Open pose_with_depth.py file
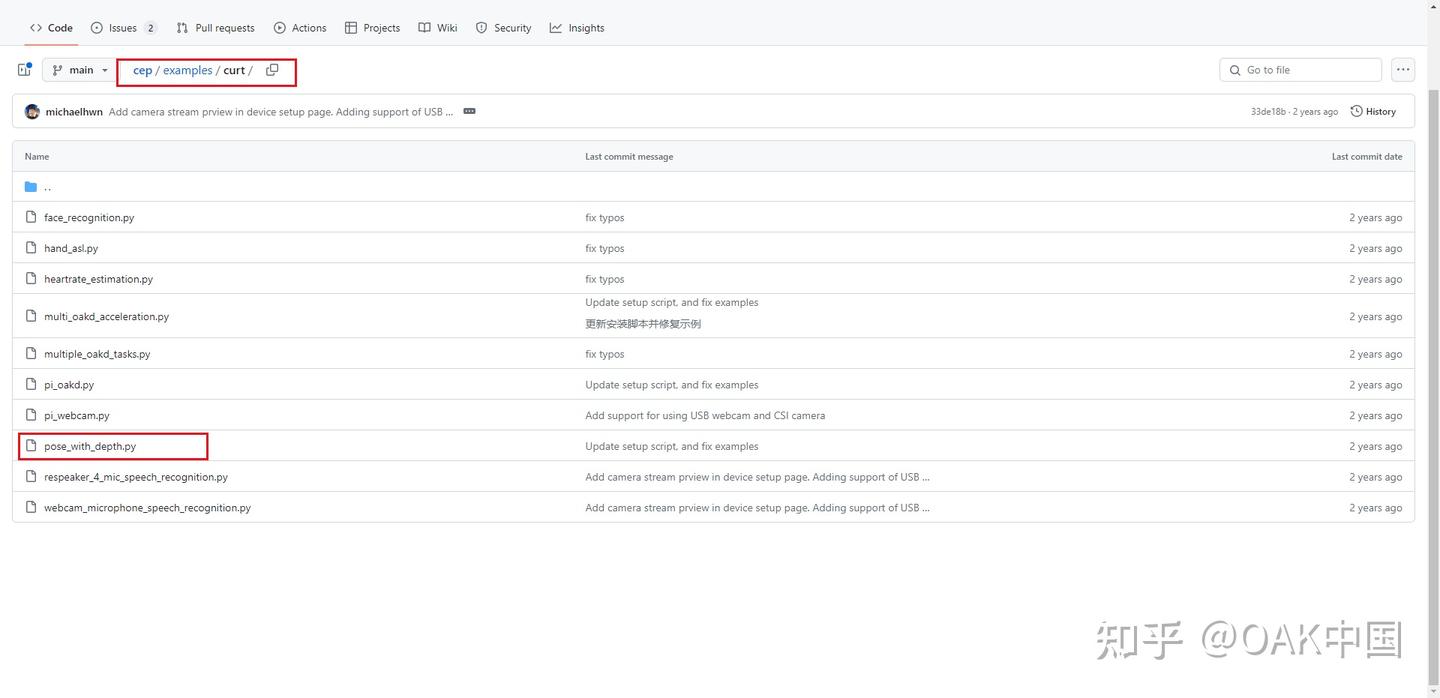This screenshot has width=1440, height=698. (90, 446)
